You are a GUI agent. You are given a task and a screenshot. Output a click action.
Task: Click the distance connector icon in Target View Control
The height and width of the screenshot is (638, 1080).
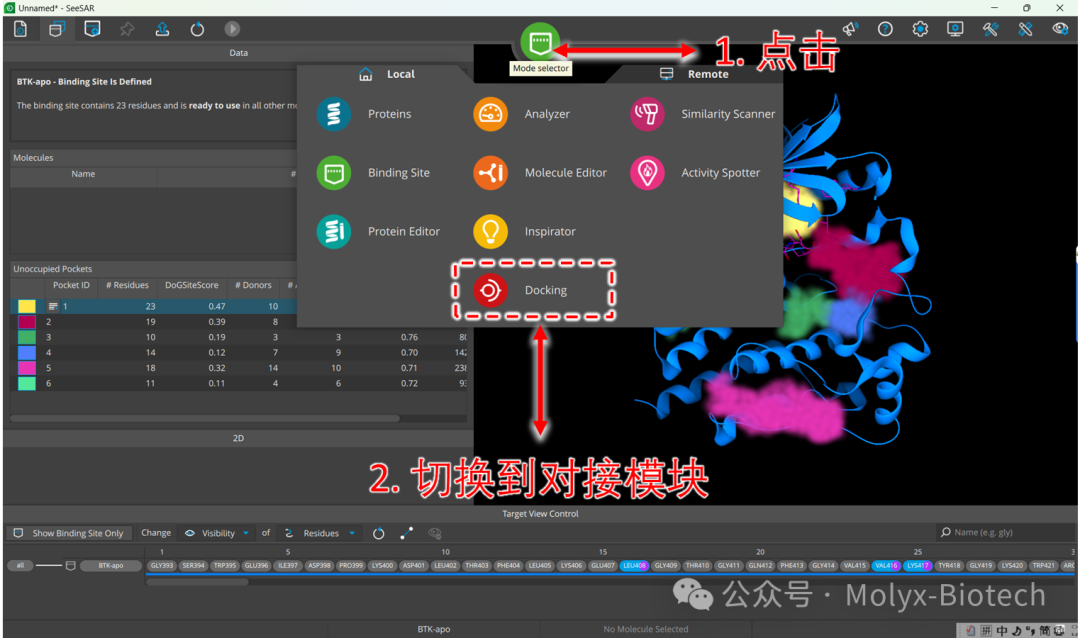[406, 533]
